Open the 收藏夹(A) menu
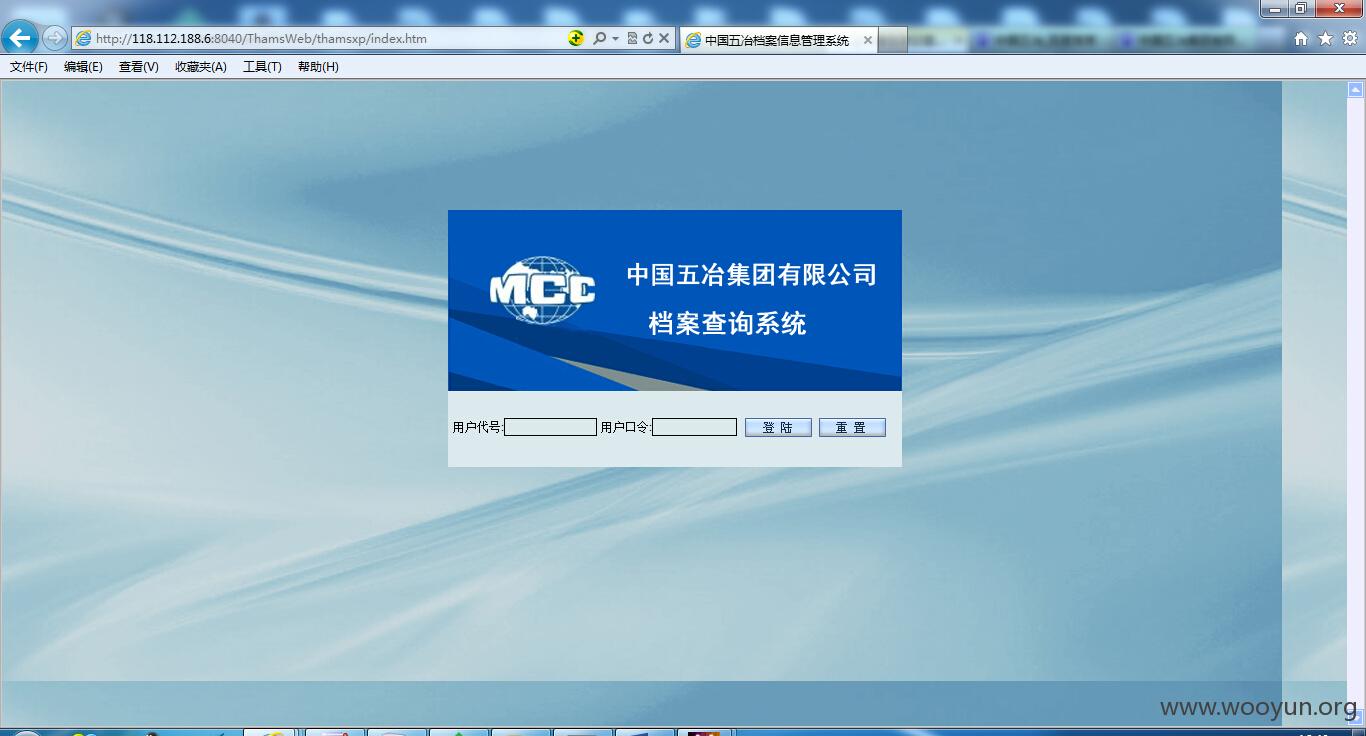This screenshot has height=736, width=1366. click(x=201, y=67)
